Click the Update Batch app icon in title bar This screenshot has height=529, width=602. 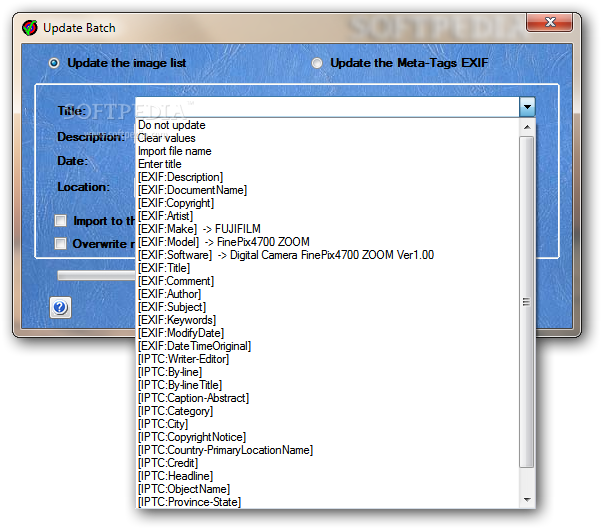(x=30, y=28)
